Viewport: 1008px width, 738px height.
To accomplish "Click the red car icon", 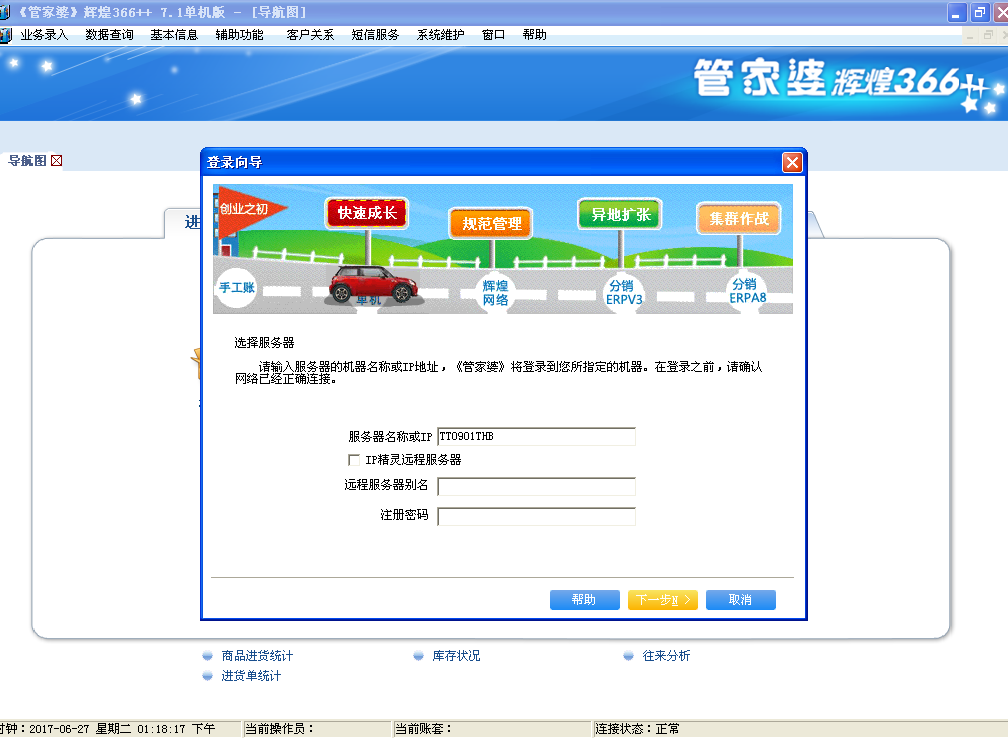I will point(374,285).
